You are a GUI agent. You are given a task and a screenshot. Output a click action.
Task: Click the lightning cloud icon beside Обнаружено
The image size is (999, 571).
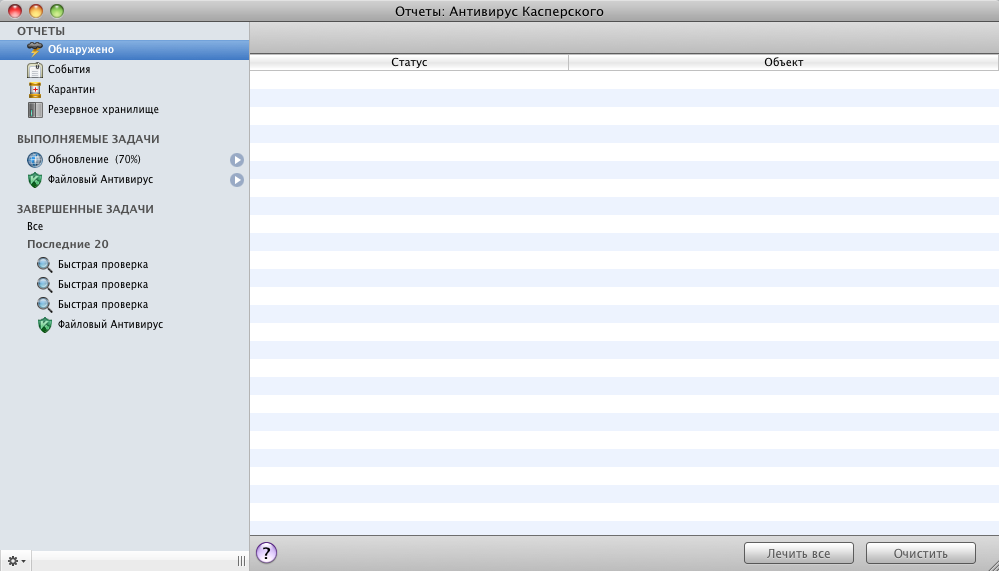pos(35,49)
